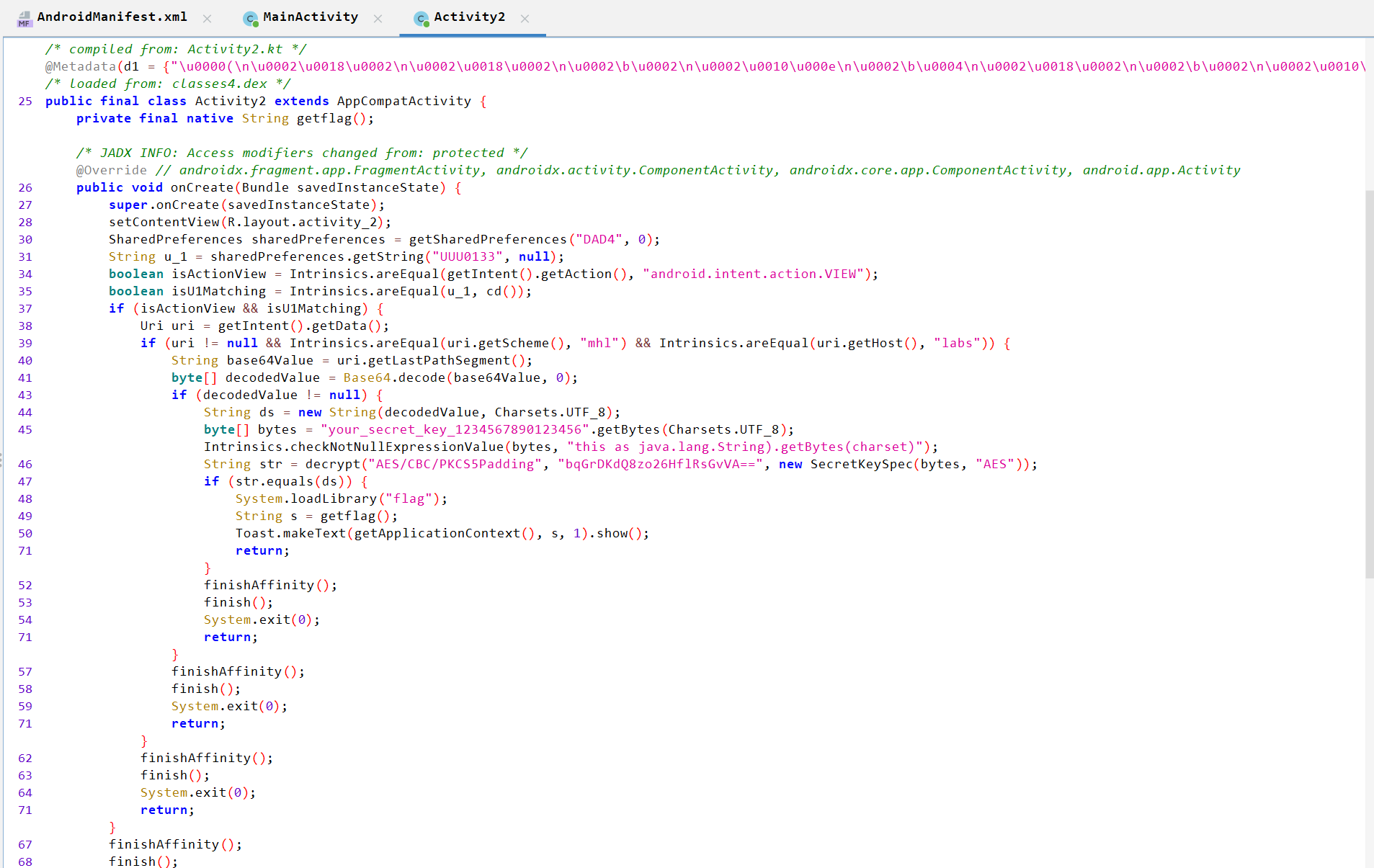
Task: Switch to the AndroidManifest.xml tab
Action: coord(112,17)
